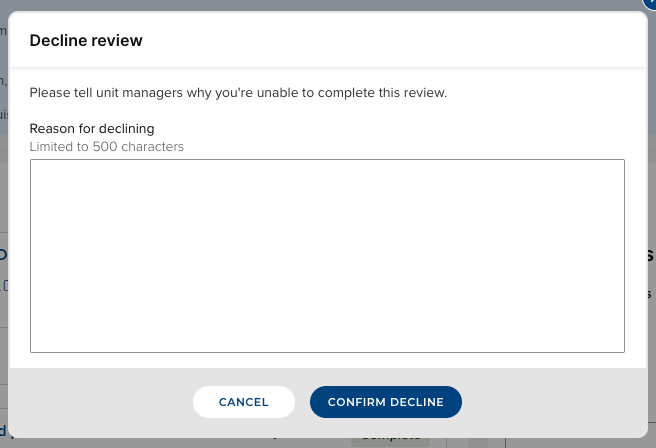Click the "Limited to 500 characters" hint
The width and height of the screenshot is (656, 448).
pyautogui.click(x=107, y=147)
